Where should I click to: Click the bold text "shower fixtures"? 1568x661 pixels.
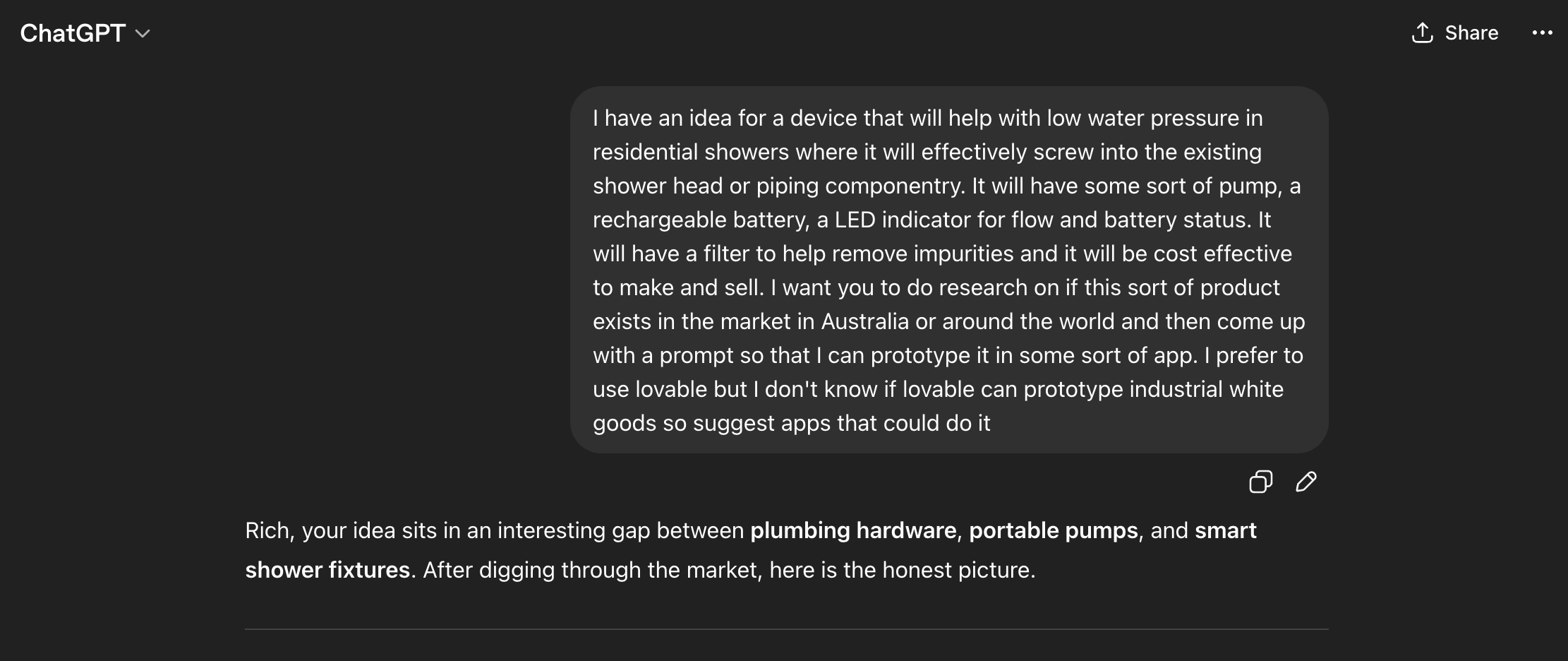tap(327, 570)
